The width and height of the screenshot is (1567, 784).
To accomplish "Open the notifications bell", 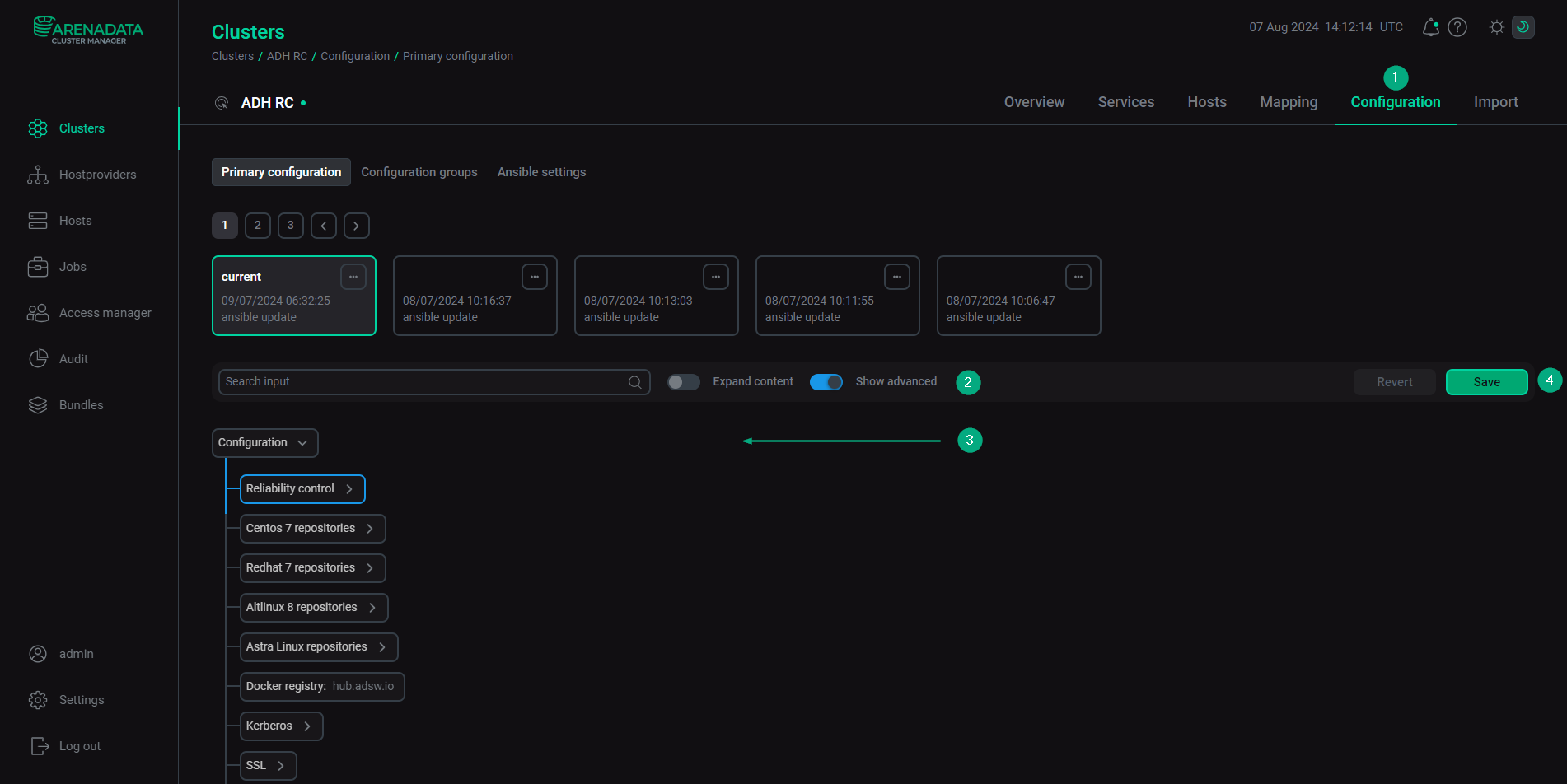I will pyautogui.click(x=1430, y=26).
